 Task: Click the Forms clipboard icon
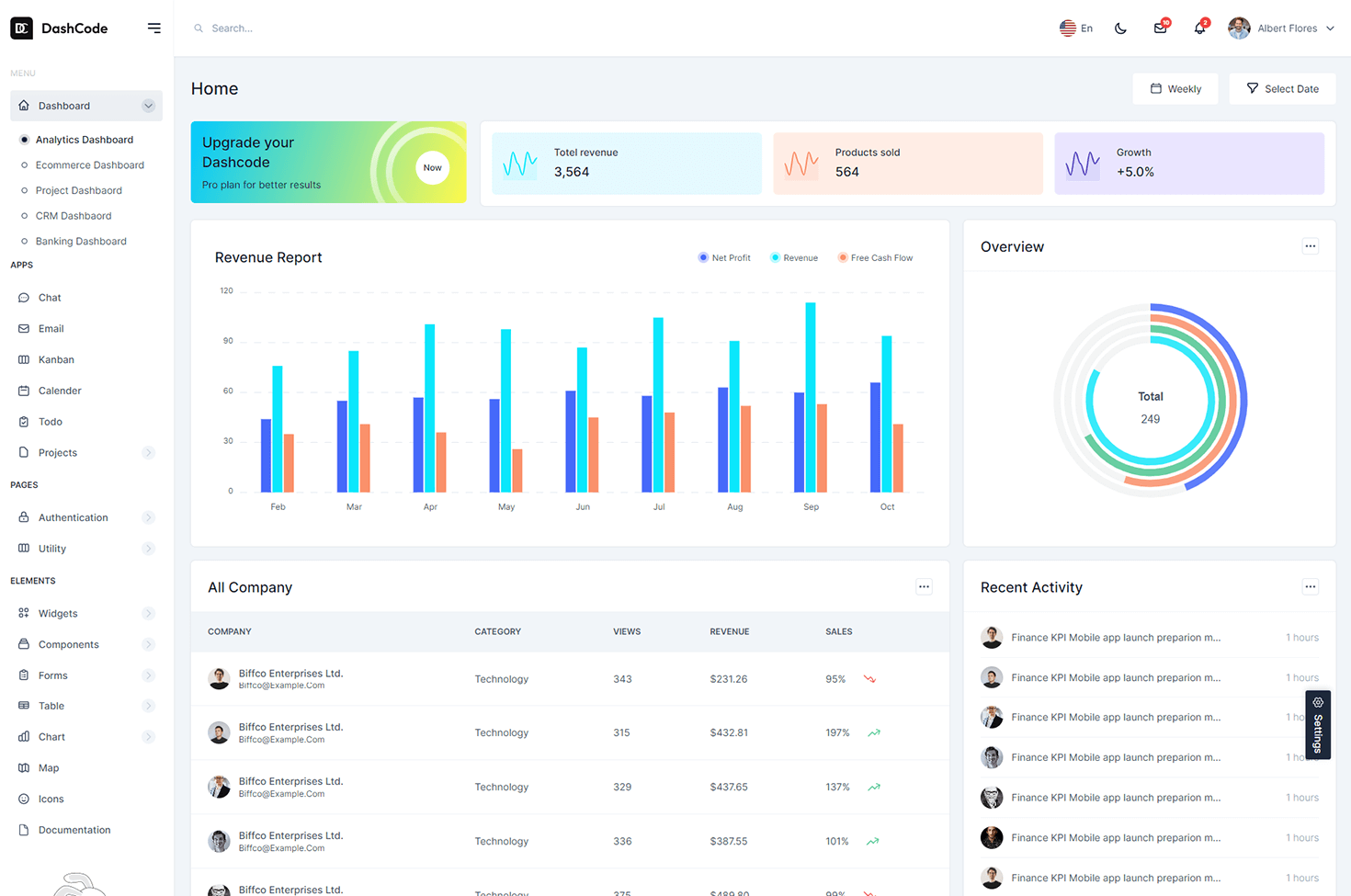(24, 675)
